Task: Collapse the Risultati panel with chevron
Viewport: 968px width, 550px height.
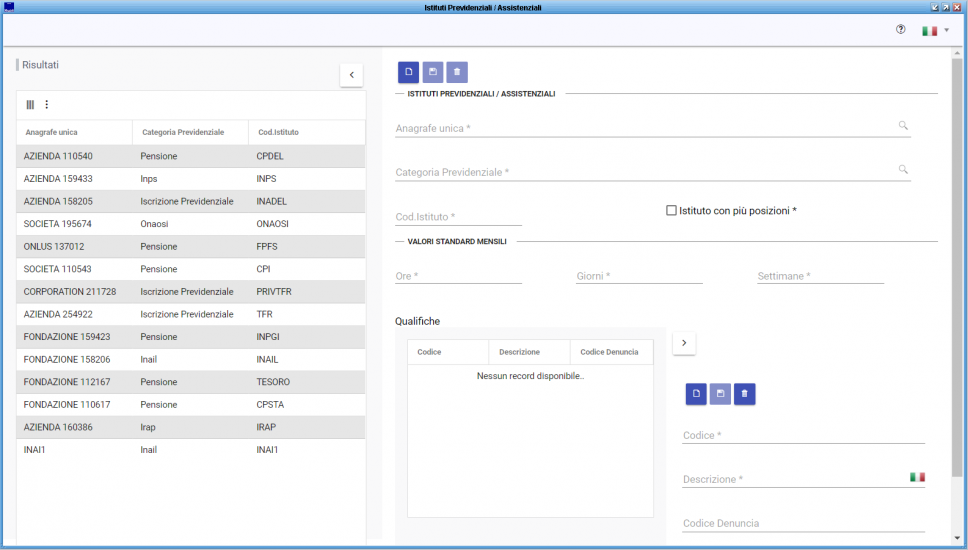Action: (x=351, y=75)
